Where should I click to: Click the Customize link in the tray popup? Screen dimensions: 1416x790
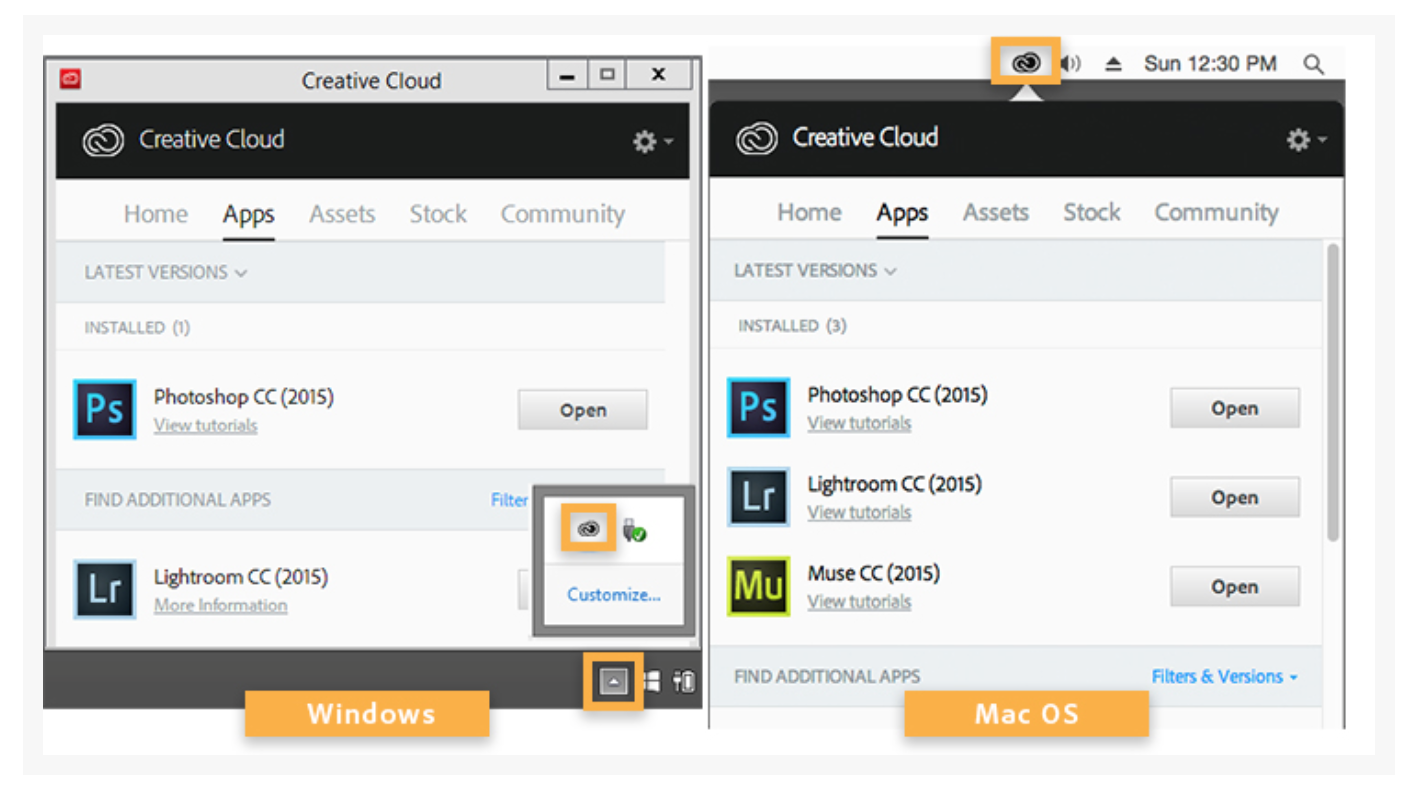[x=613, y=594]
